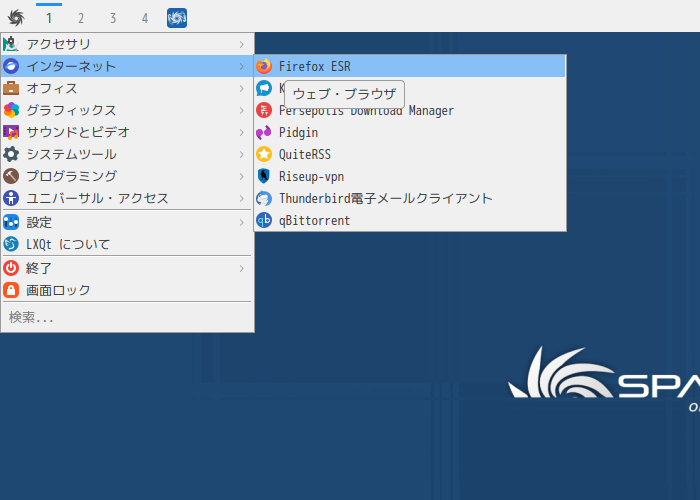This screenshot has width=700, height=500.
Task: Expand the アクセサリ submenu arrow
Action: click(x=242, y=44)
